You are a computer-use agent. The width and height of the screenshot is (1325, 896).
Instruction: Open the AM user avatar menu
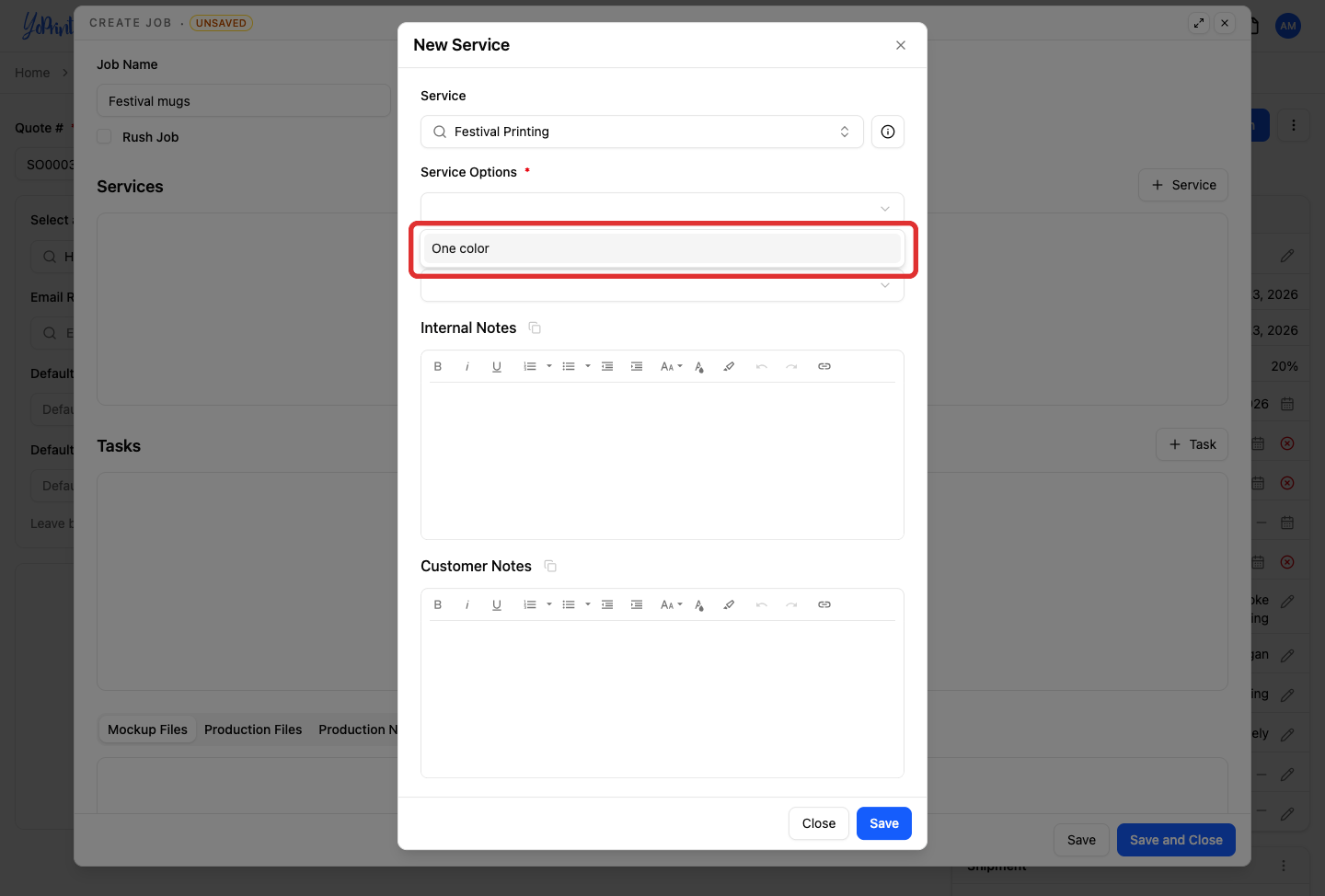1288,26
